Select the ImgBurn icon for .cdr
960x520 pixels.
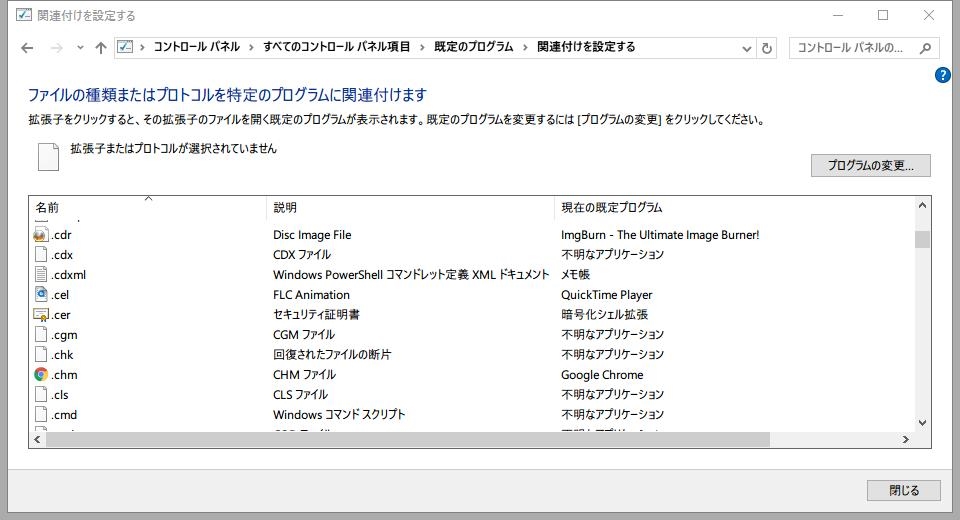41,235
